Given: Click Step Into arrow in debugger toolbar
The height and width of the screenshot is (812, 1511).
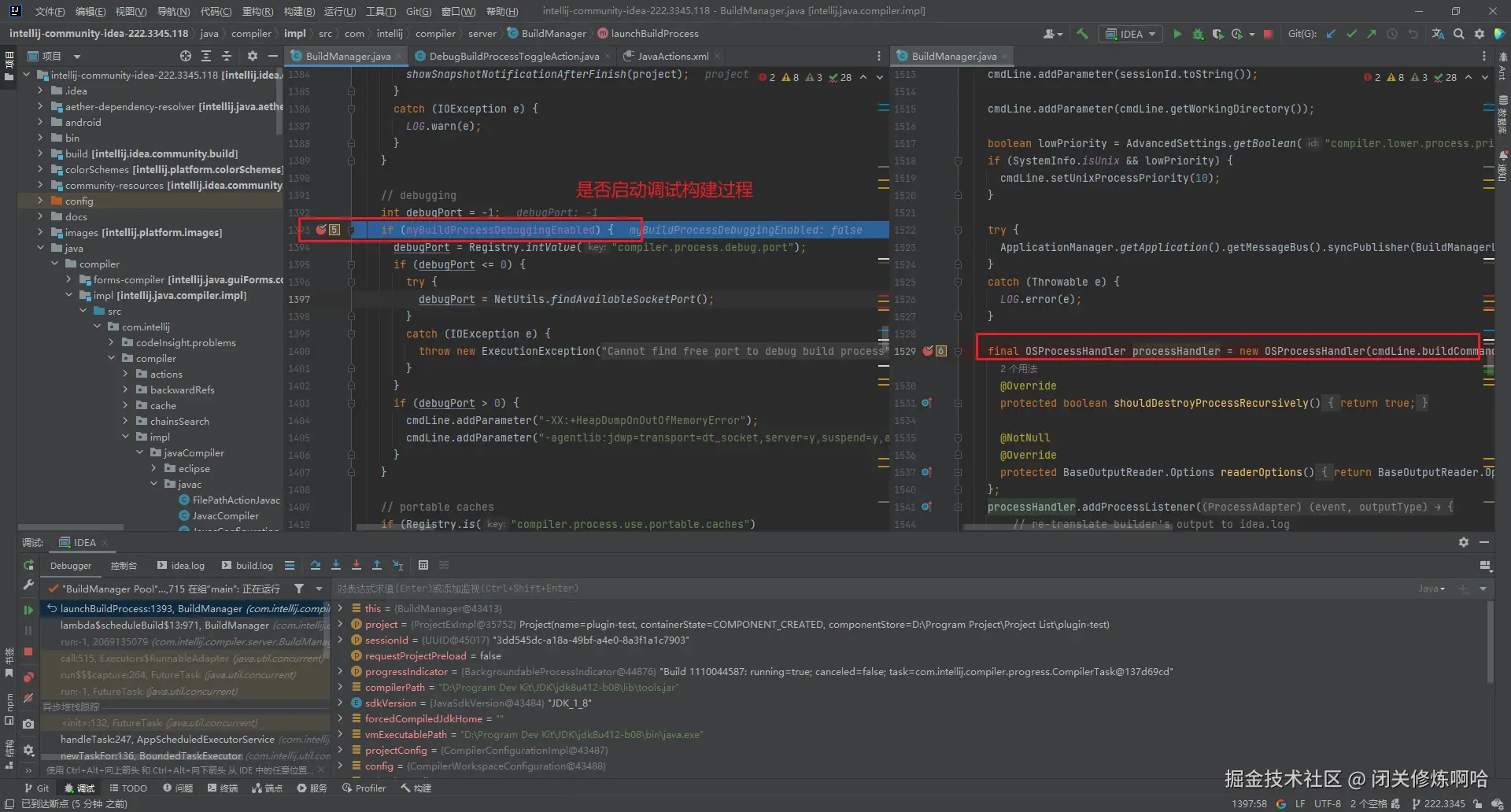Looking at the screenshot, I should (x=336, y=565).
